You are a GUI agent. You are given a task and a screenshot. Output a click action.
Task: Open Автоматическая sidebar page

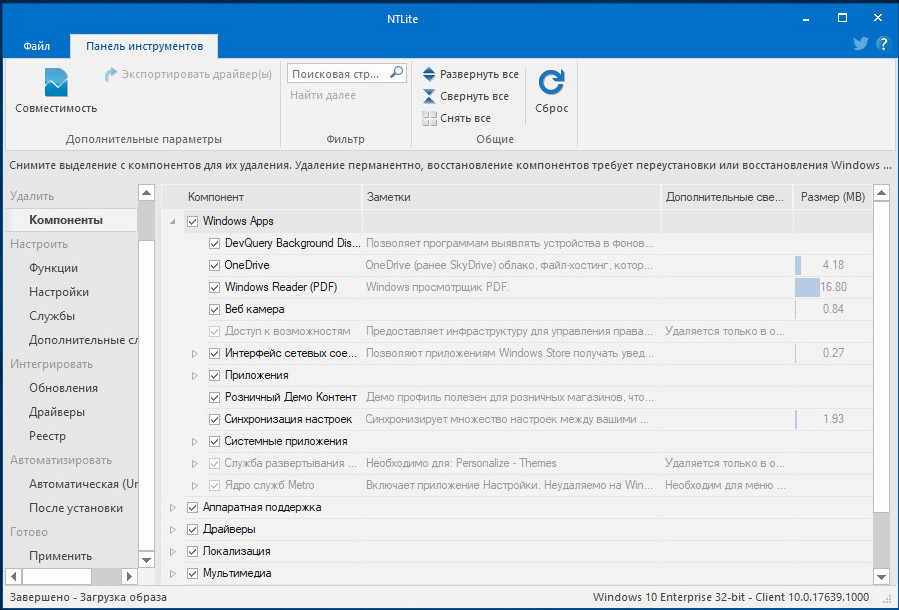click(x=83, y=484)
